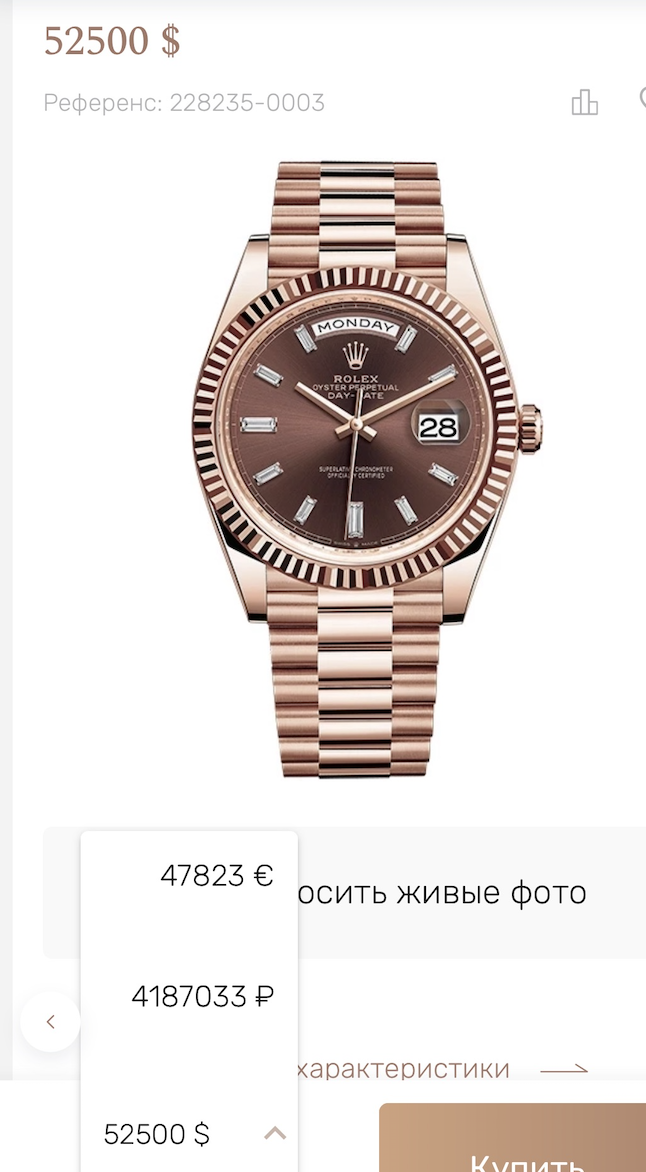The width and height of the screenshot is (646, 1172).
Task: Click the date window showing 28
Action: pos(437,428)
